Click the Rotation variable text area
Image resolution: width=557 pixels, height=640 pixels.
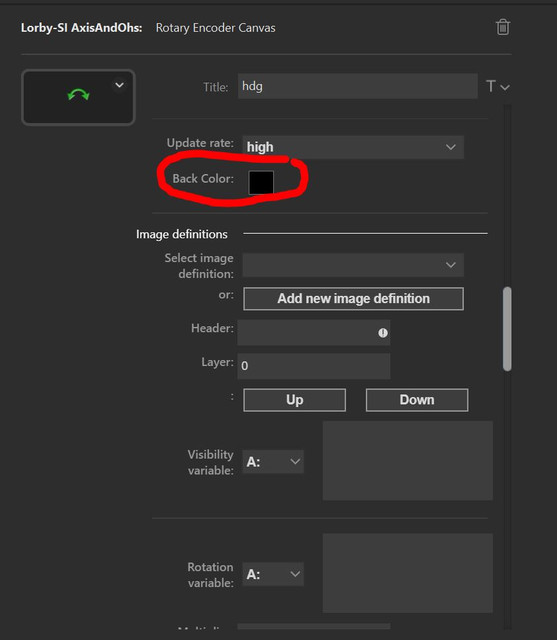click(x=408, y=573)
